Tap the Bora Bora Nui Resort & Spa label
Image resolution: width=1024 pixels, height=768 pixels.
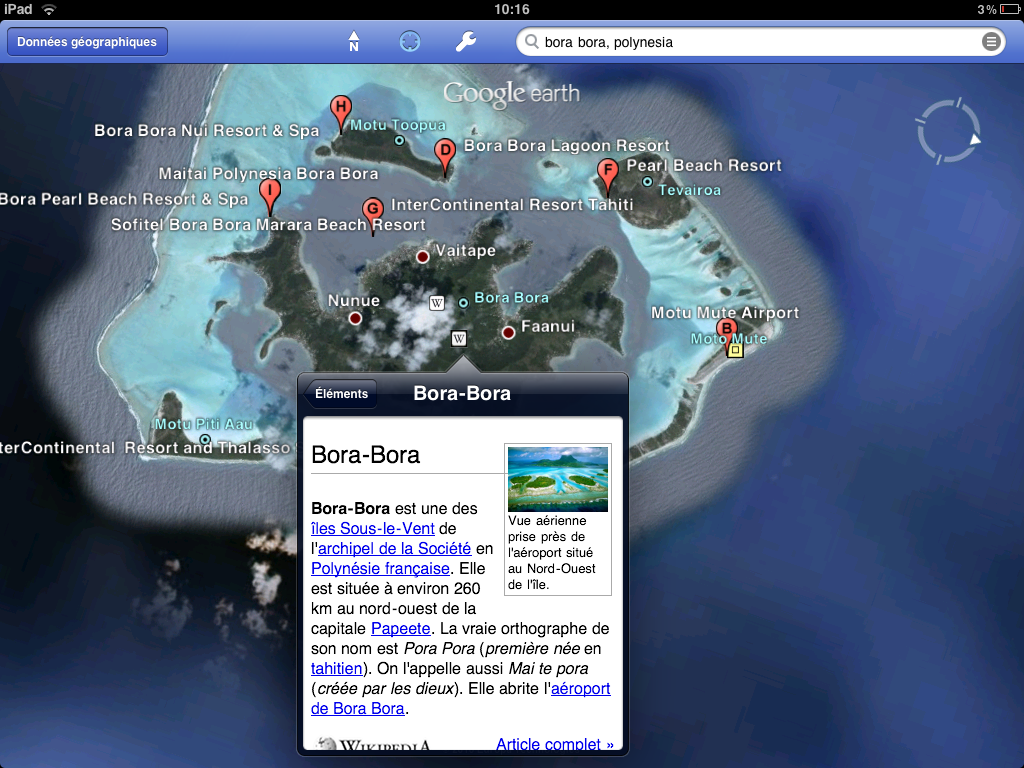tap(206, 131)
